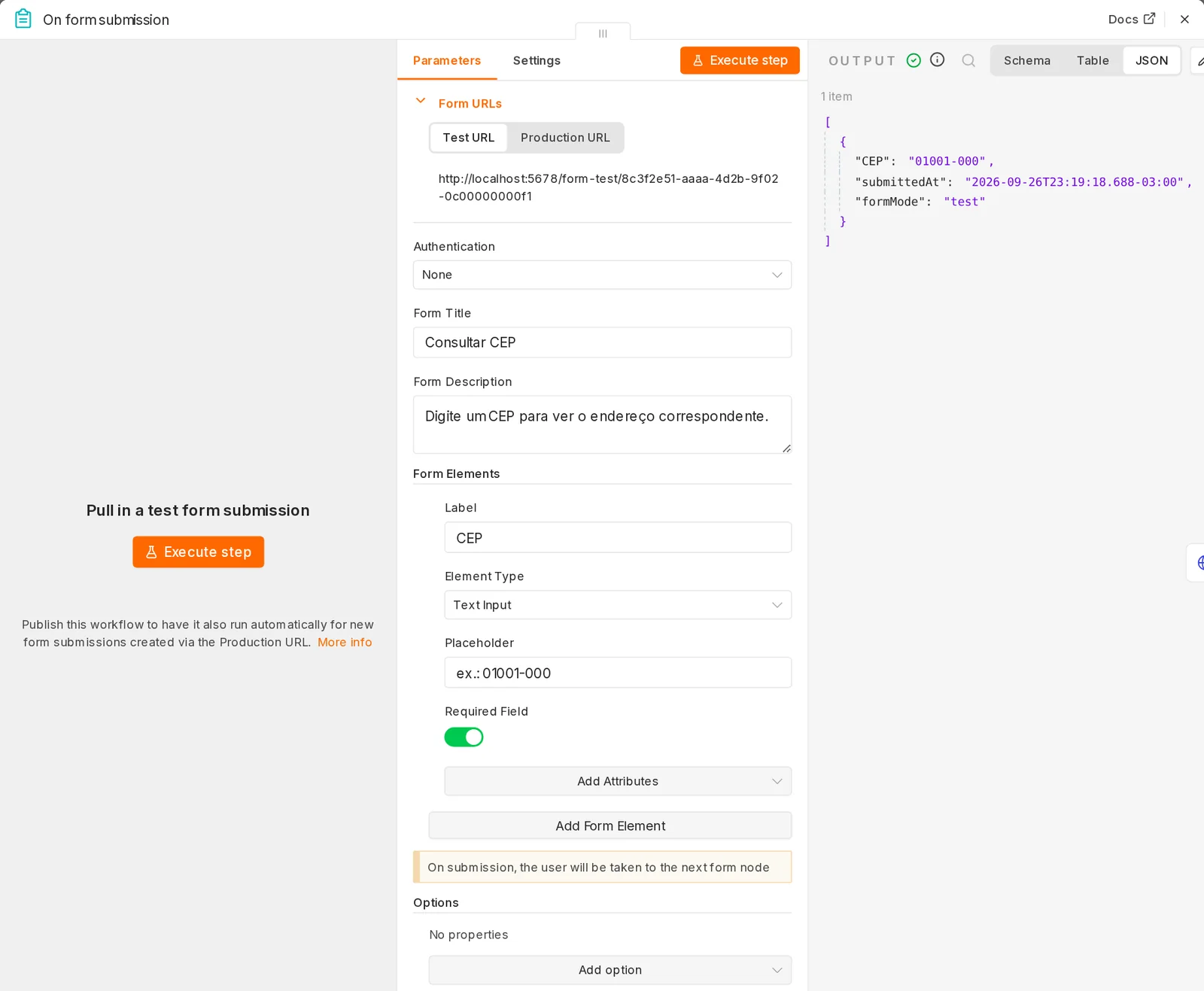Show output in JSON view
Image resolution: width=1204 pixels, height=991 pixels.
point(1151,60)
